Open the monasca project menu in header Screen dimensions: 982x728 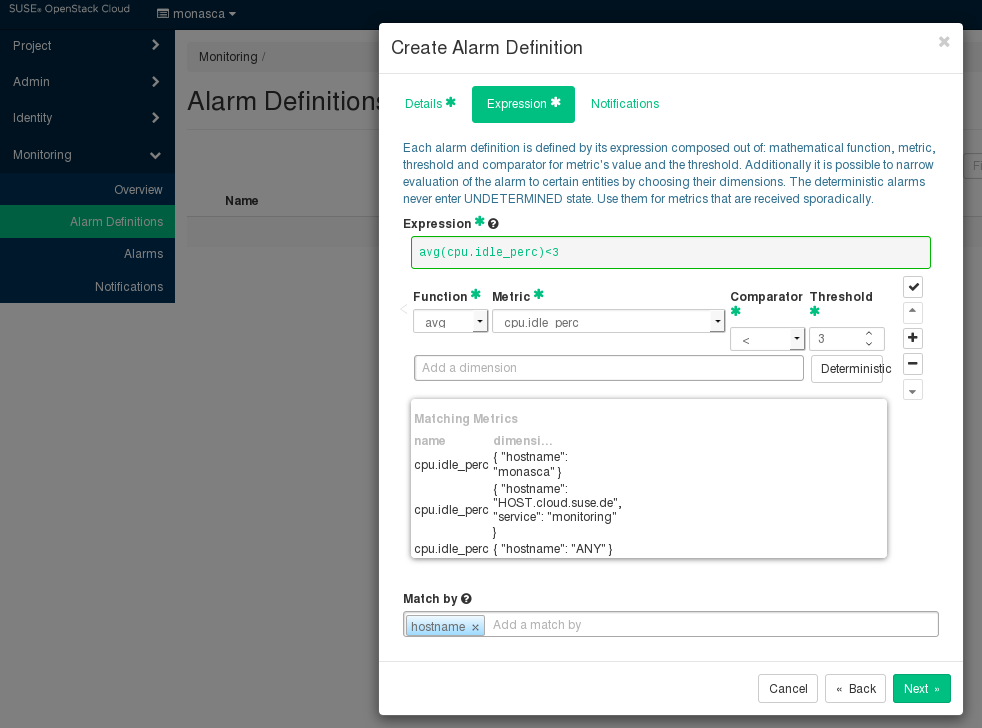(x=197, y=15)
